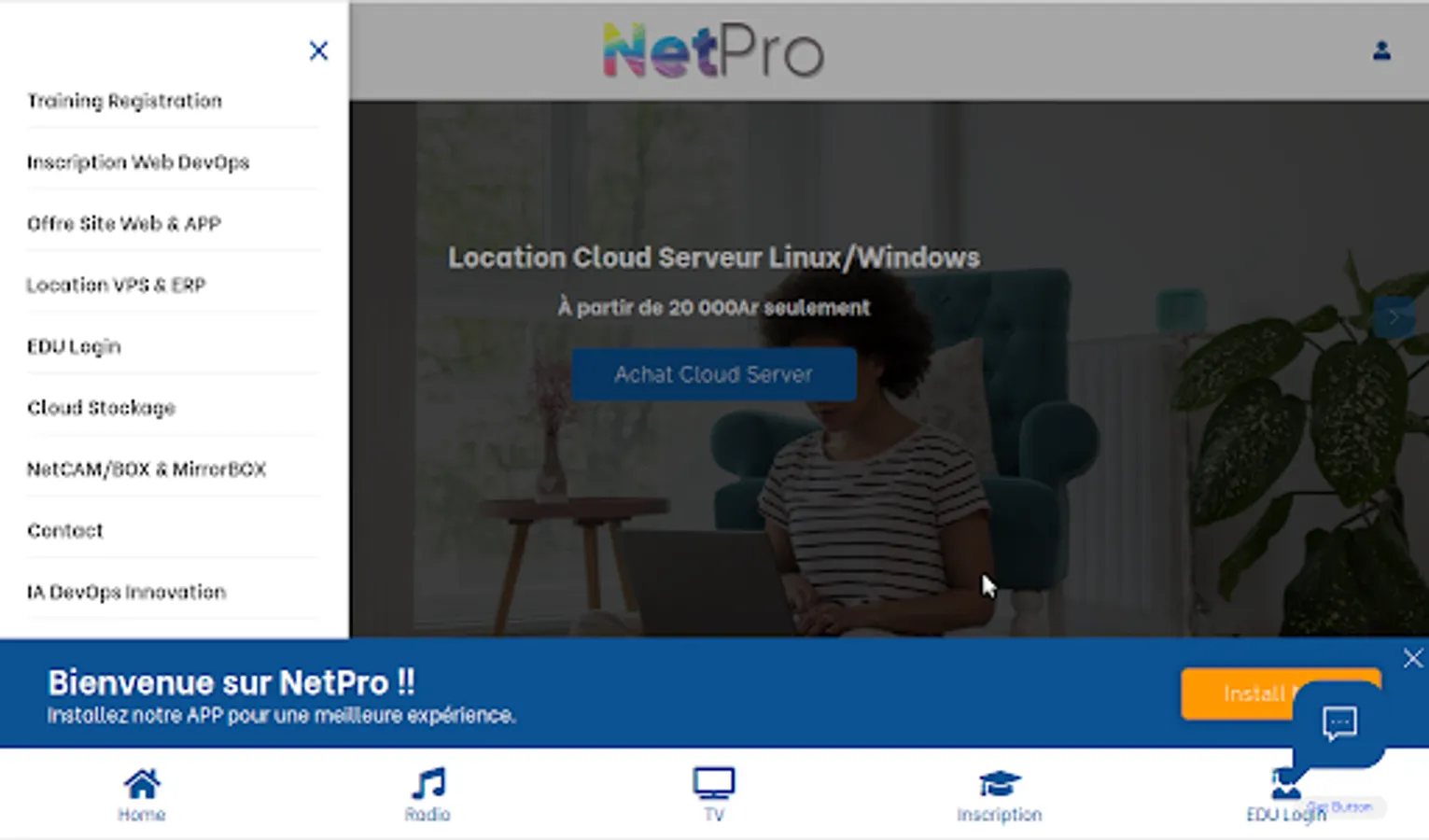Open Training Registration menu item
The width and height of the screenshot is (1429, 840).
[x=125, y=101]
